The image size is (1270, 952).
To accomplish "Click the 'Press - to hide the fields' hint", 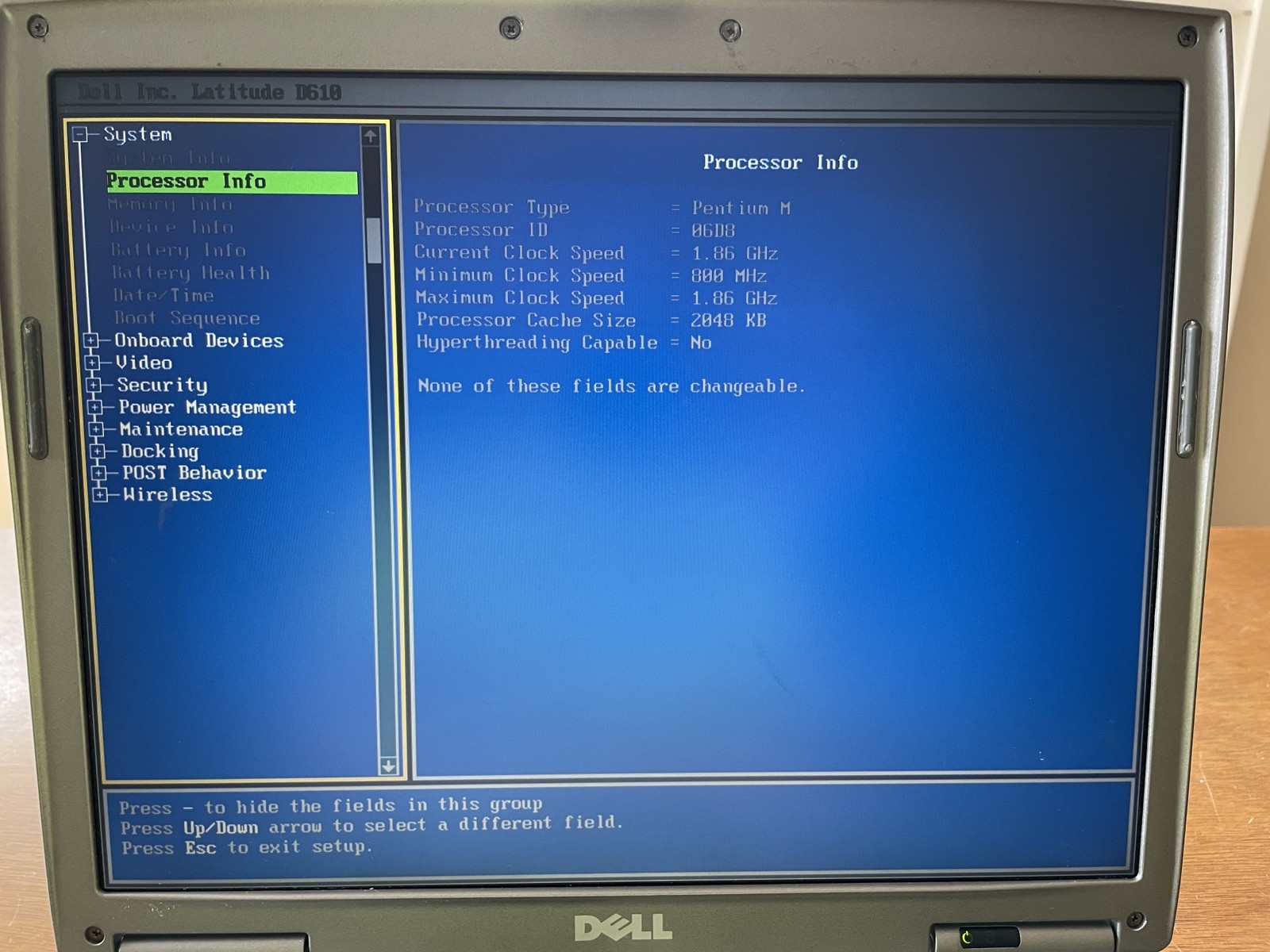I will coord(331,806).
